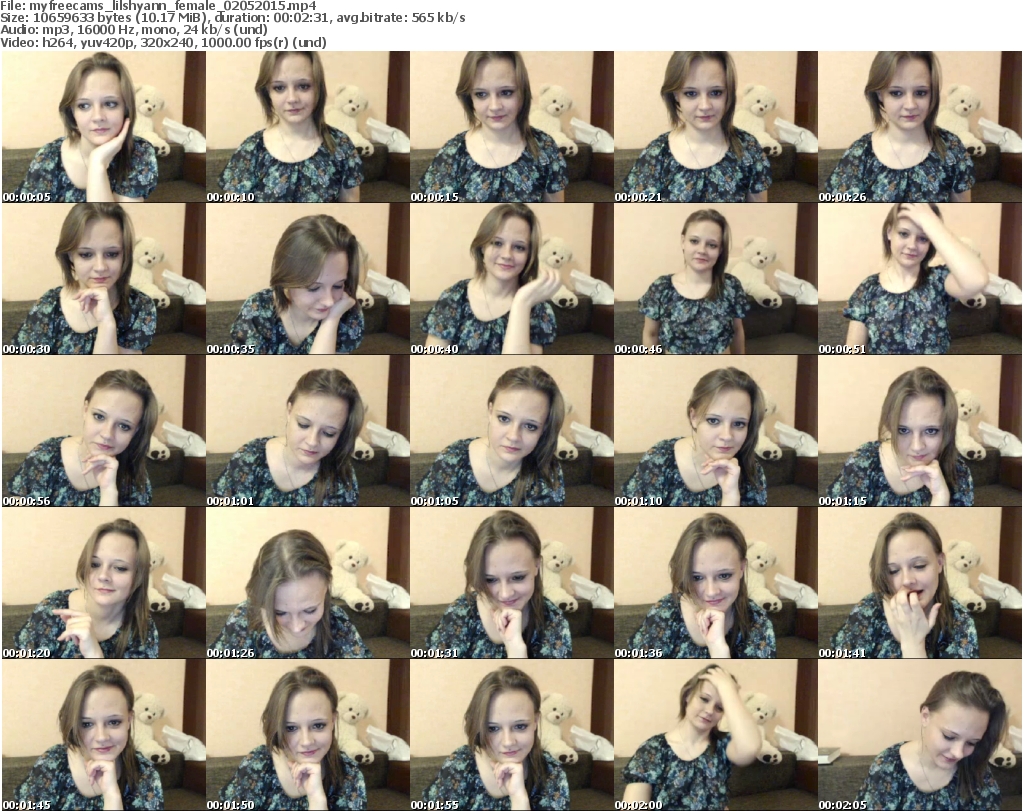The width and height of the screenshot is (1024, 811).
Task: Pick the thumbnail timed 00:01:20
Action: tap(103, 583)
